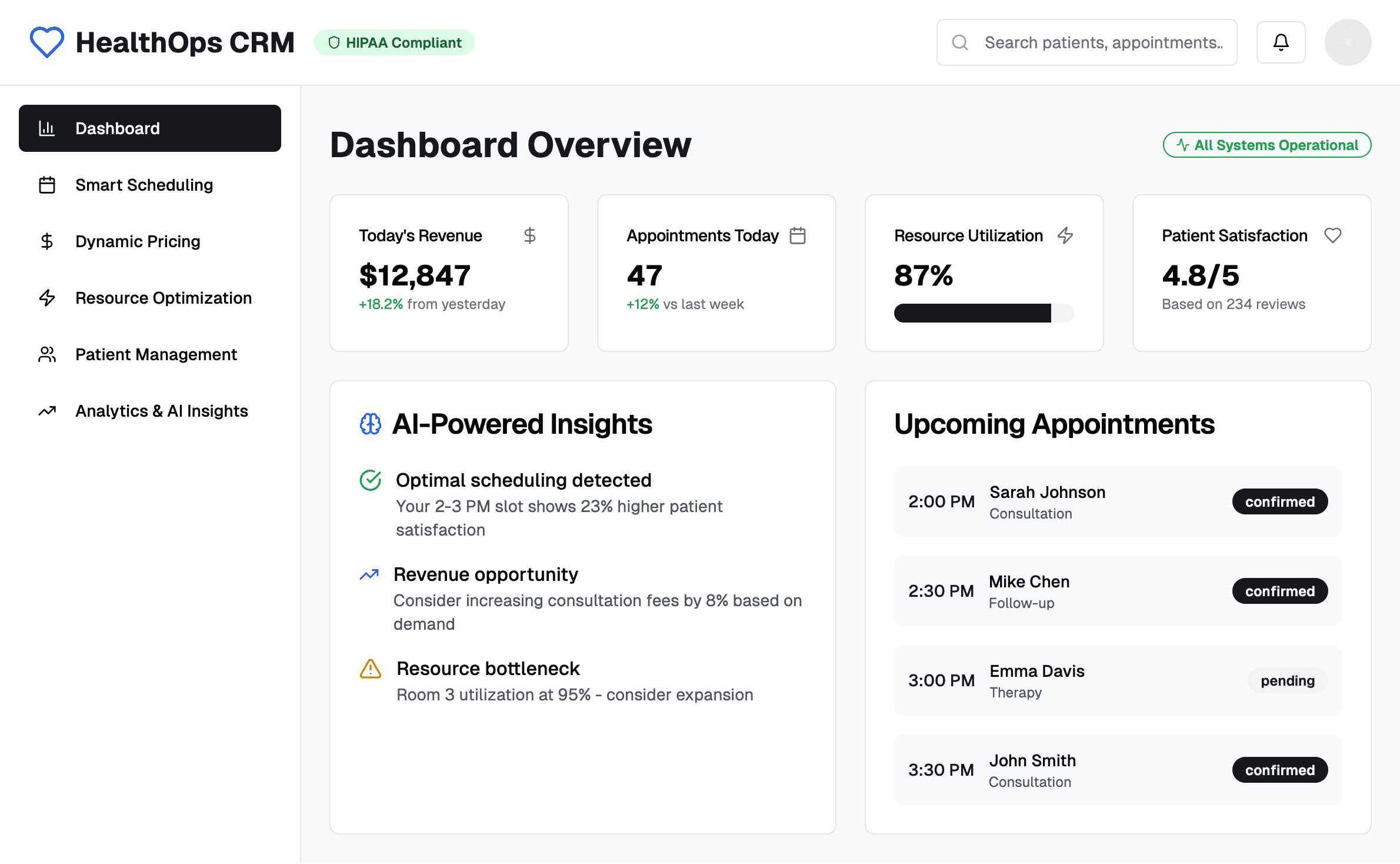This screenshot has width=1400, height=864.
Task: Select the Smart Scheduling calendar icon
Action: click(x=47, y=184)
